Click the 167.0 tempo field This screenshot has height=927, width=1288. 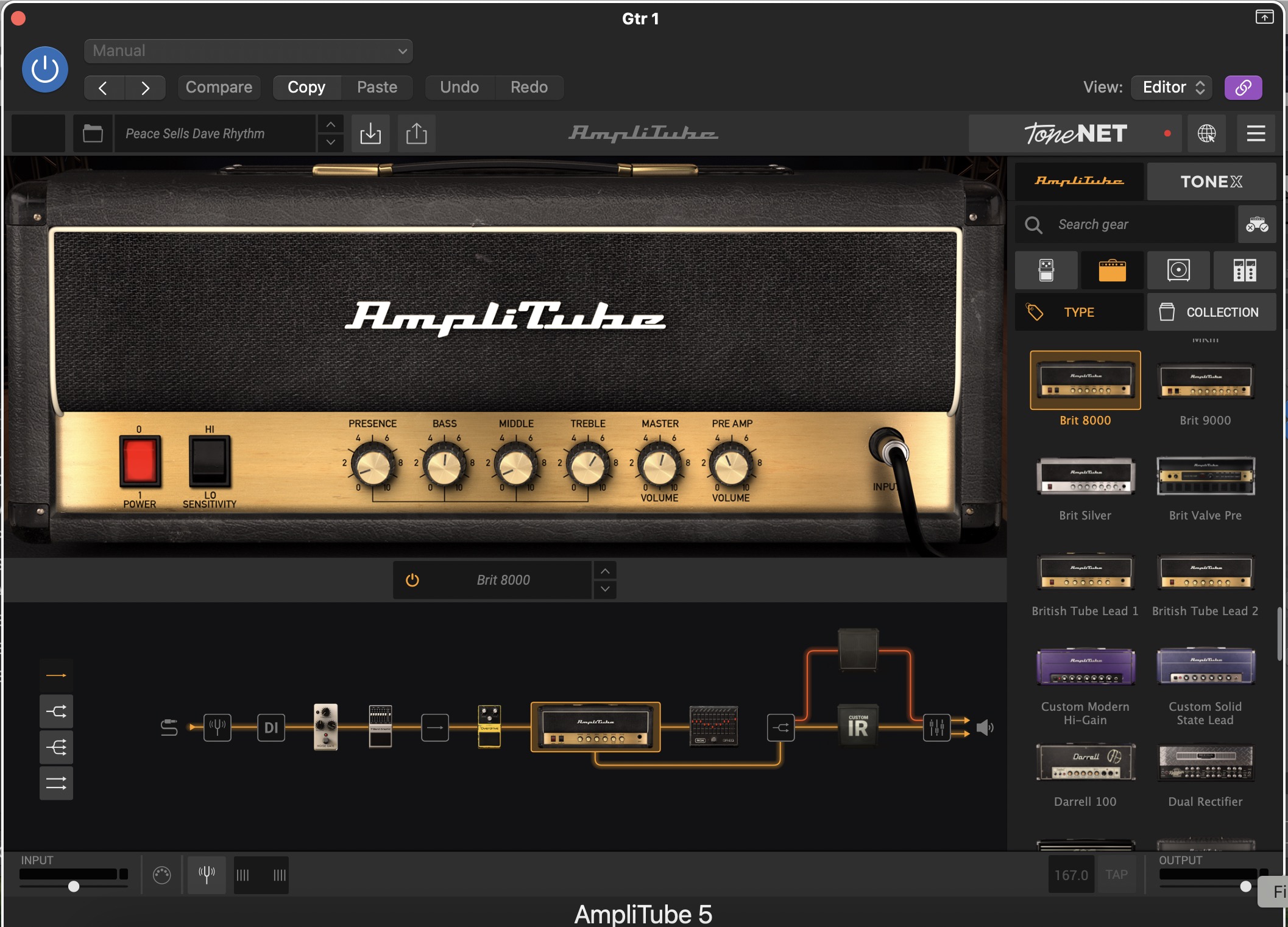[x=1071, y=875]
